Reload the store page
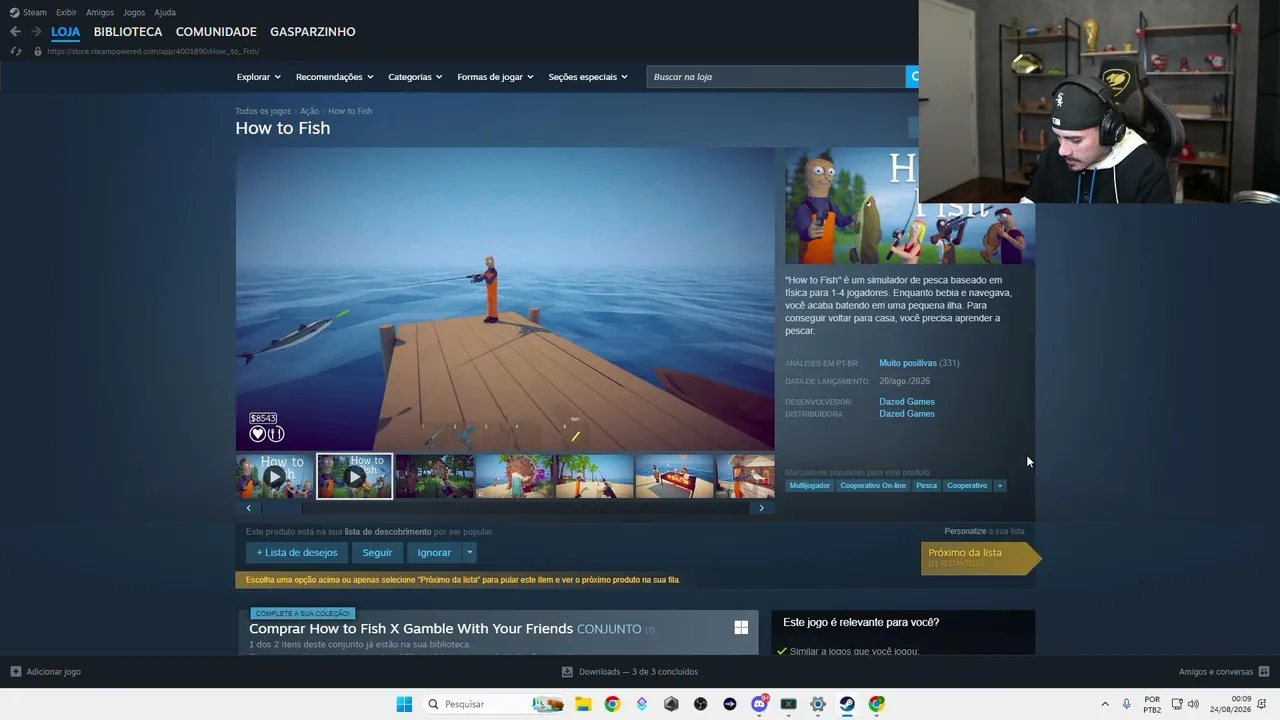Image resolution: width=1280 pixels, height=720 pixels. (15, 51)
